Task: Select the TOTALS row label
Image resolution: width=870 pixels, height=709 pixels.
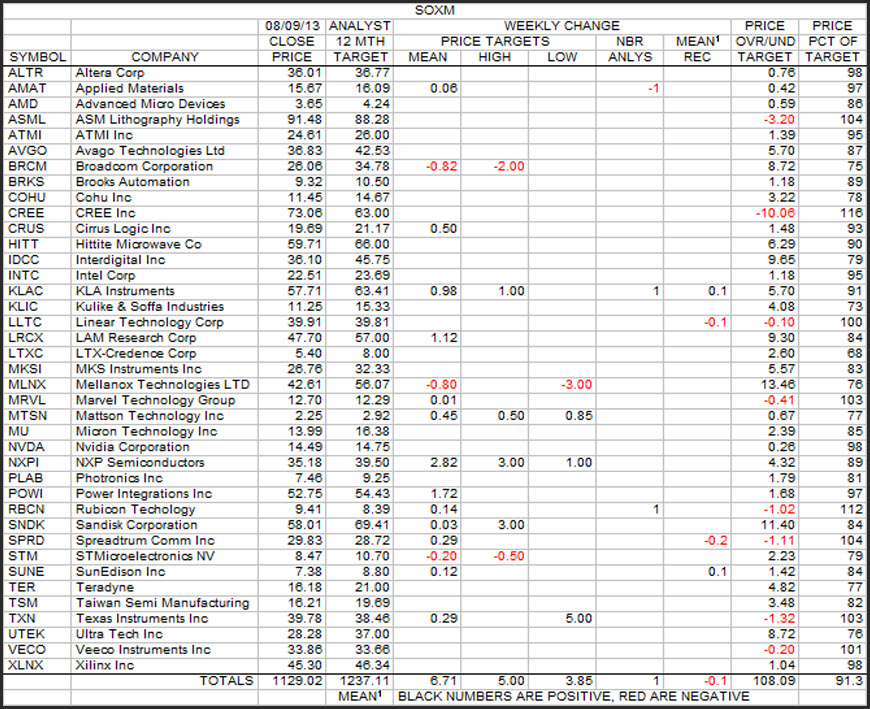Action: tap(226, 681)
